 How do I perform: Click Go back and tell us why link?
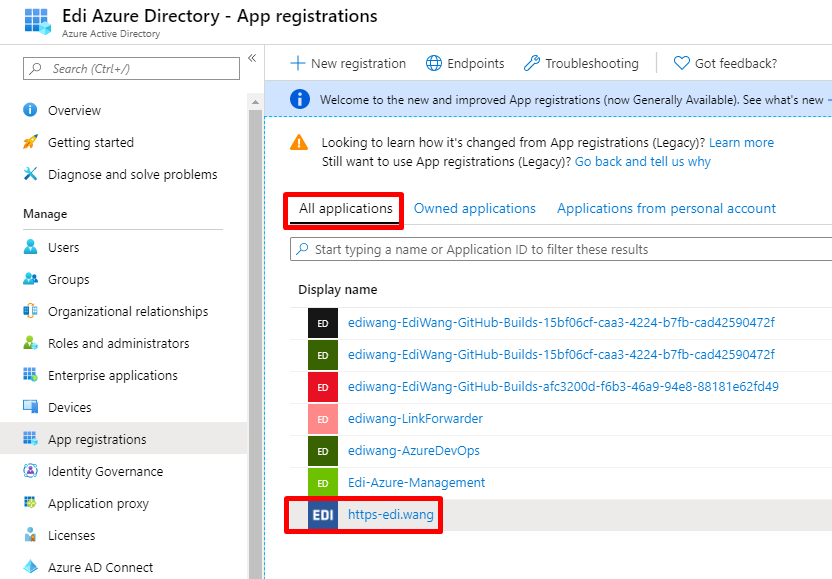point(643,161)
